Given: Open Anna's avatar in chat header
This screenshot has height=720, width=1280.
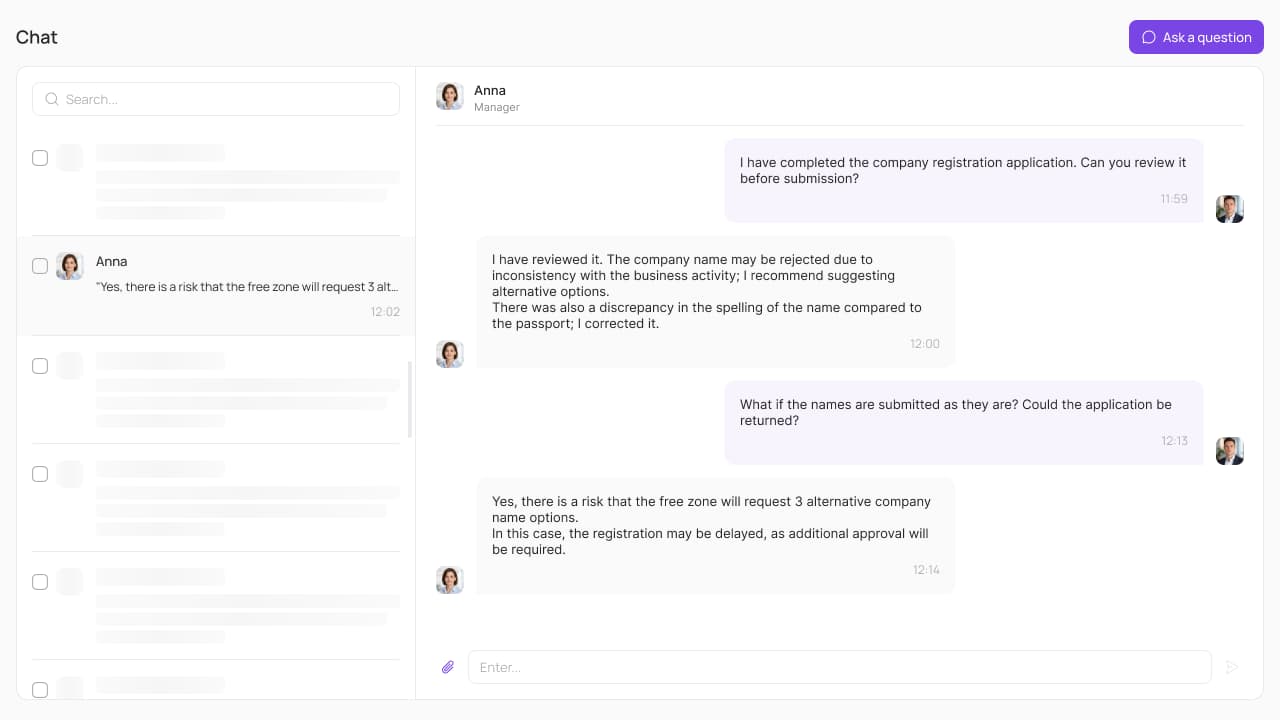Looking at the screenshot, I should pos(450,96).
